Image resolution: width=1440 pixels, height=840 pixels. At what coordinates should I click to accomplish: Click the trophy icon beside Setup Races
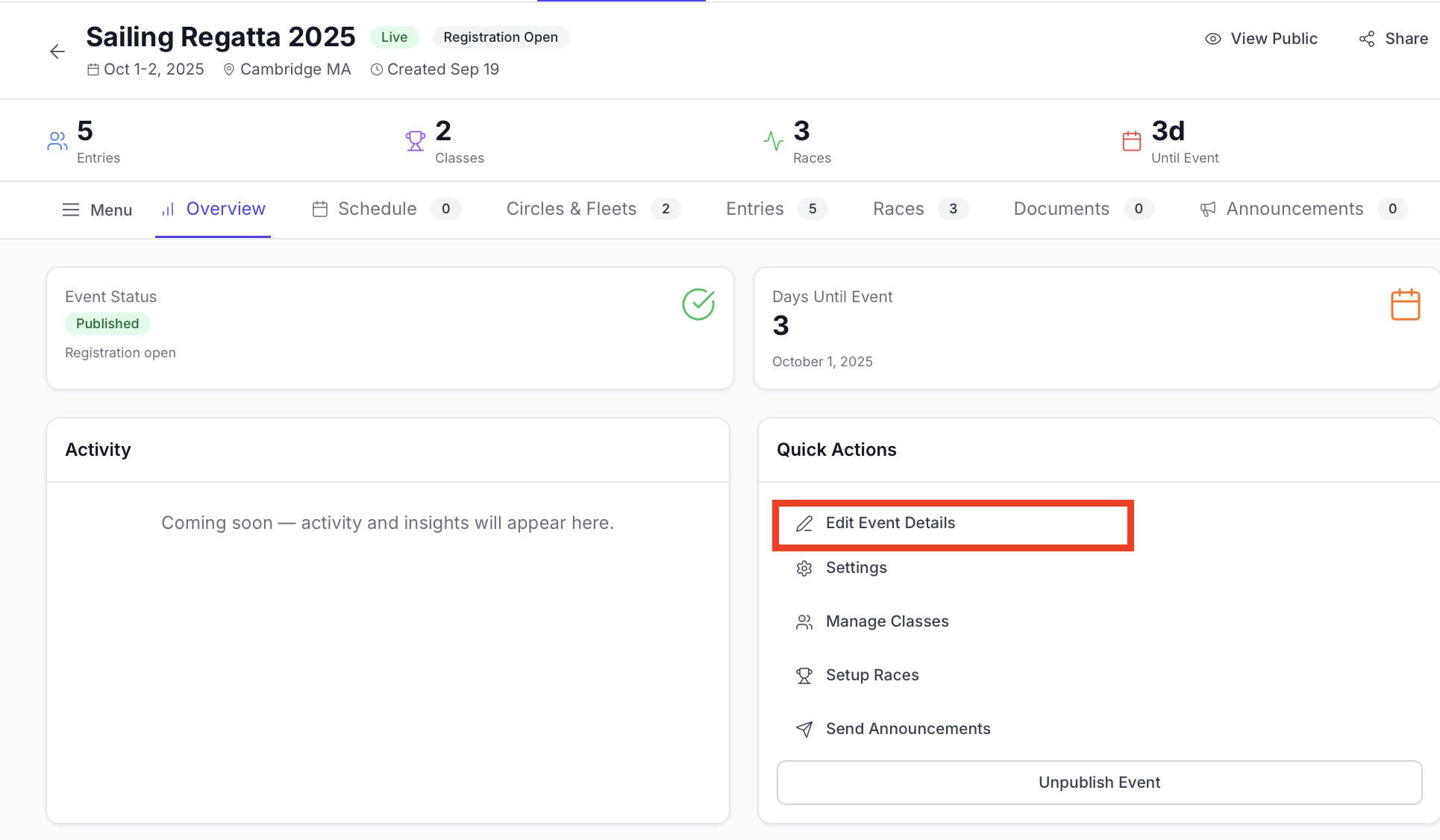point(804,676)
